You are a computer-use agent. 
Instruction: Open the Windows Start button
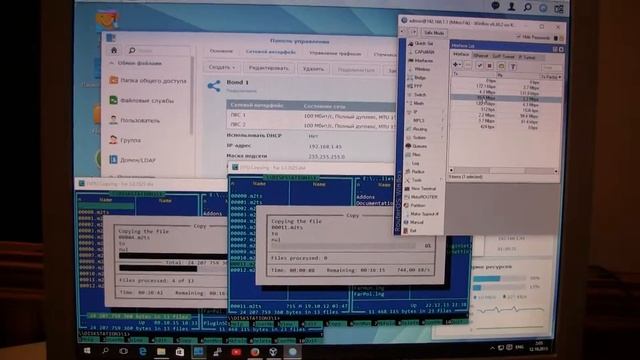click(x=87, y=351)
